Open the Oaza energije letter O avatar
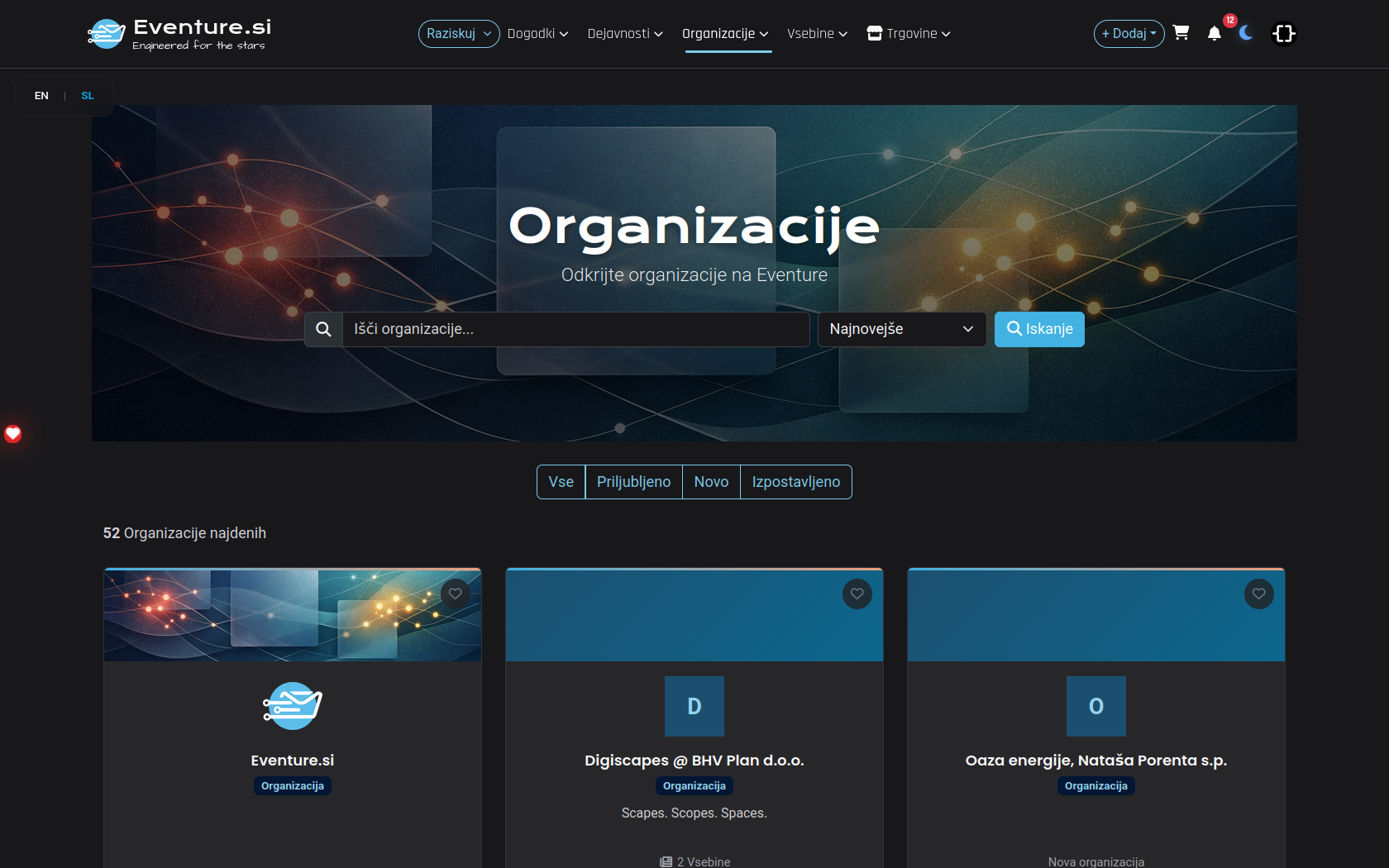Viewport: 1389px width, 868px height. click(1095, 706)
